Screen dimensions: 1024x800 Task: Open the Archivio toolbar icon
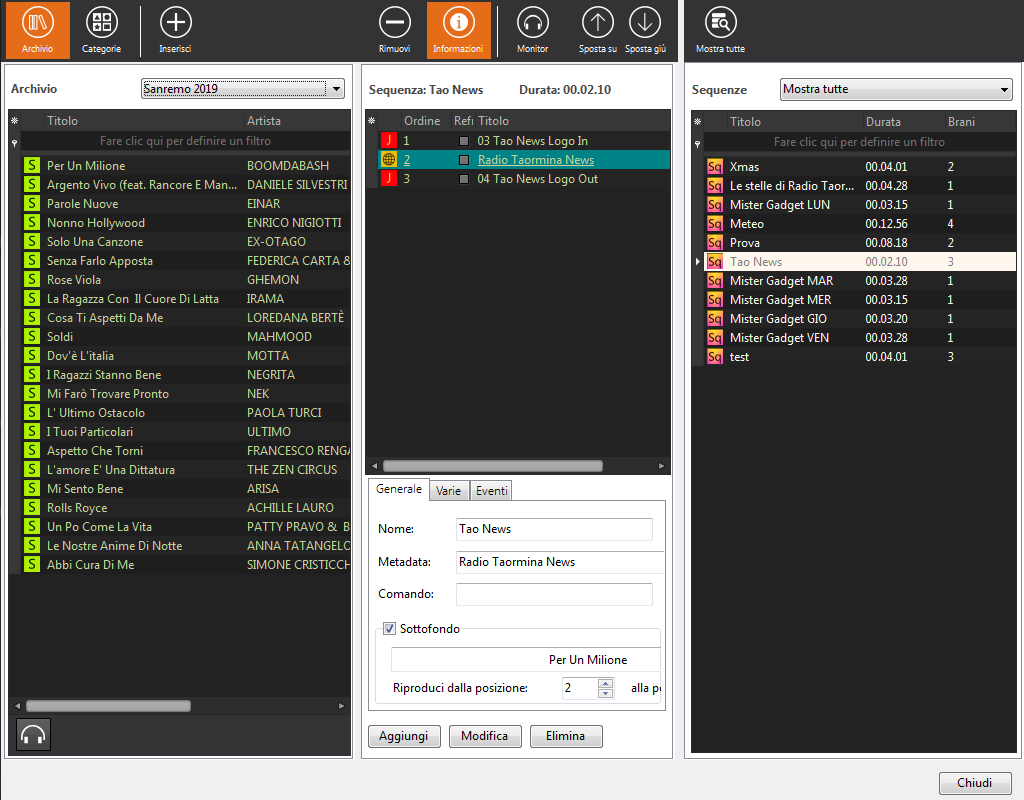click(38, 24)
